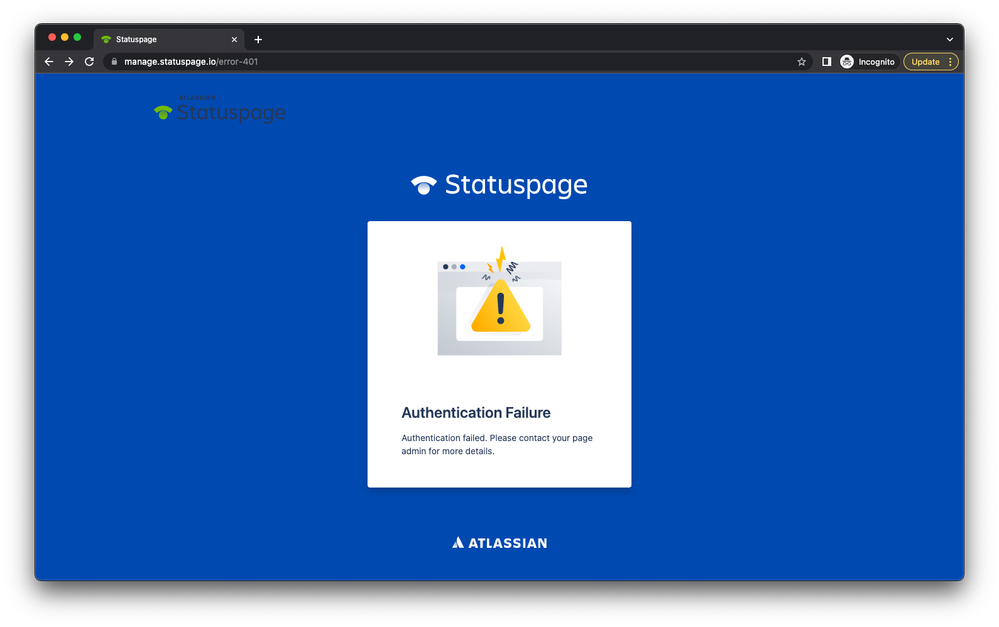Click the Update button in Chrome toolbar
The width and height of the screenshot is (999, 627).
[x=931, y=62]
